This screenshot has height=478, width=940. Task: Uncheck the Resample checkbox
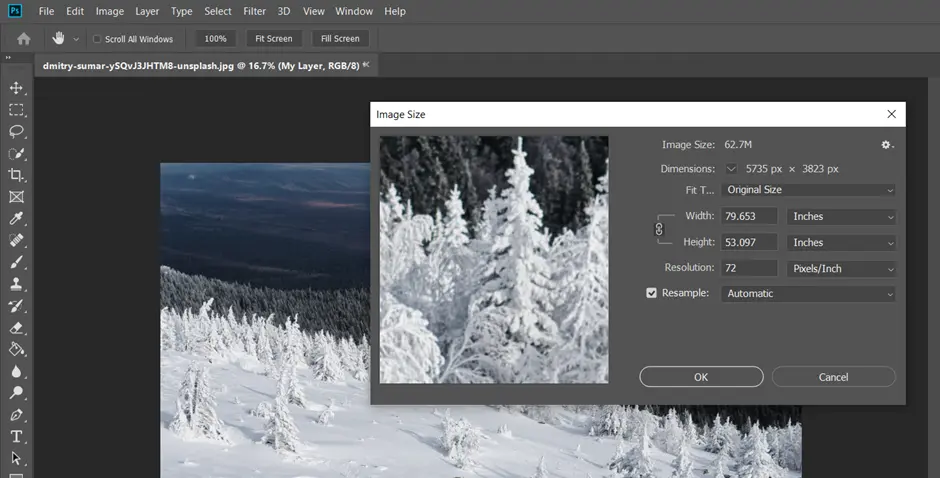(651, 293)
